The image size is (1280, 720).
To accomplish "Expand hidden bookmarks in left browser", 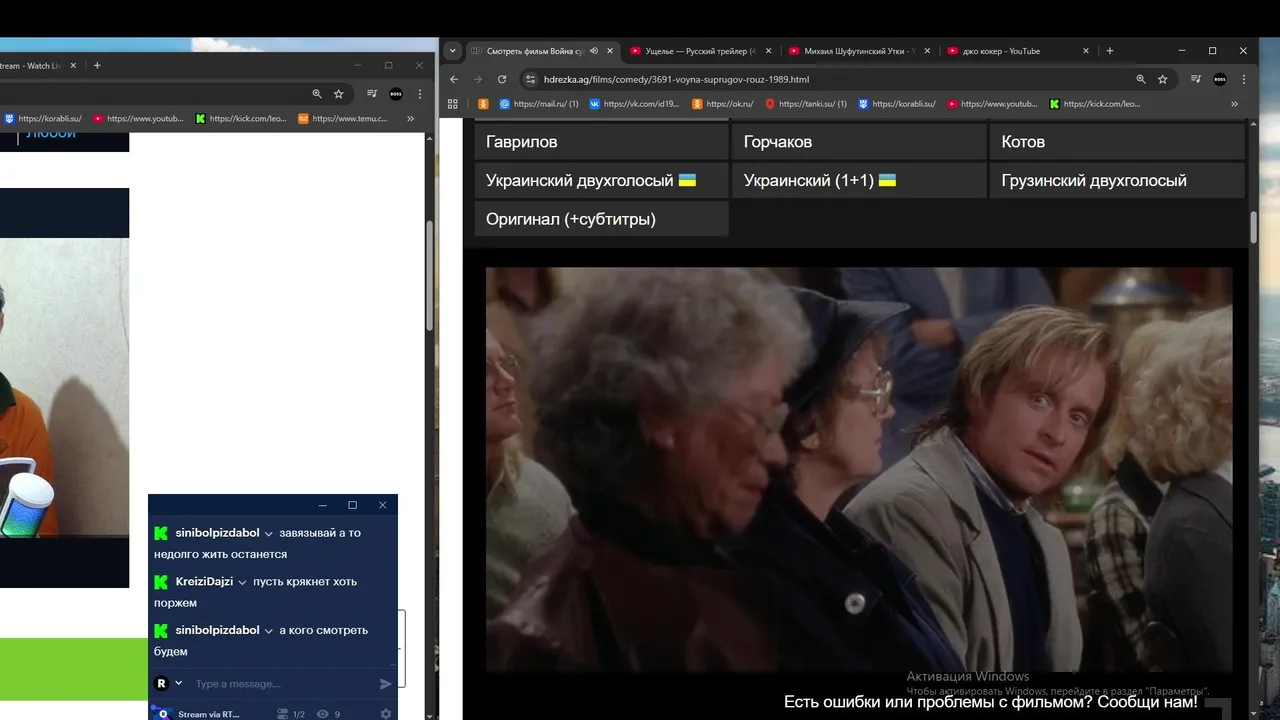I will pyautogui.click(x=410, y=119).
